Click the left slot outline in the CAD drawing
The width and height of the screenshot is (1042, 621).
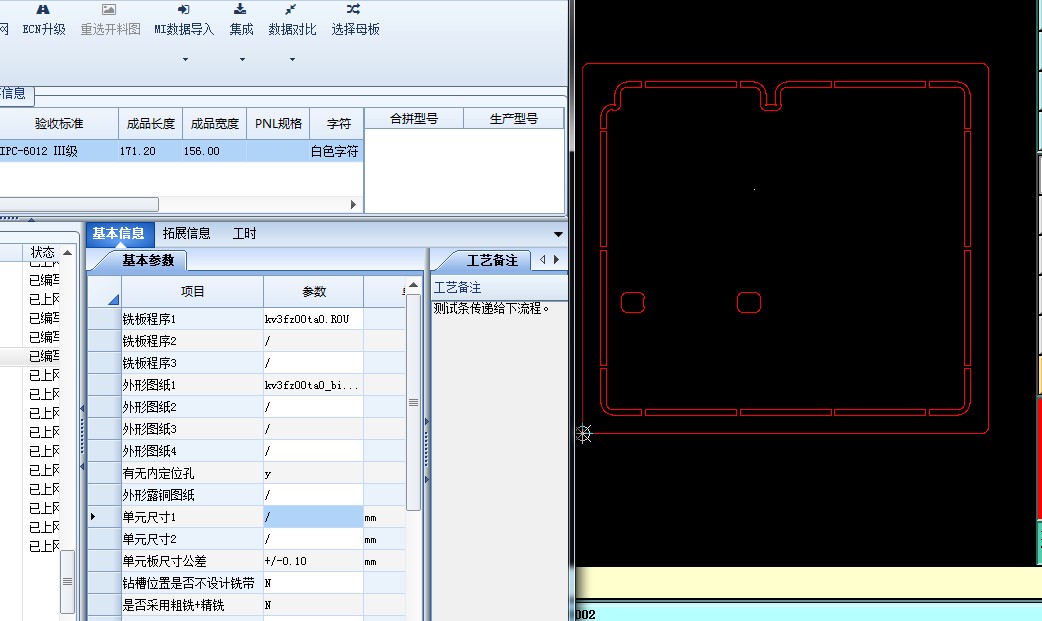633,303
